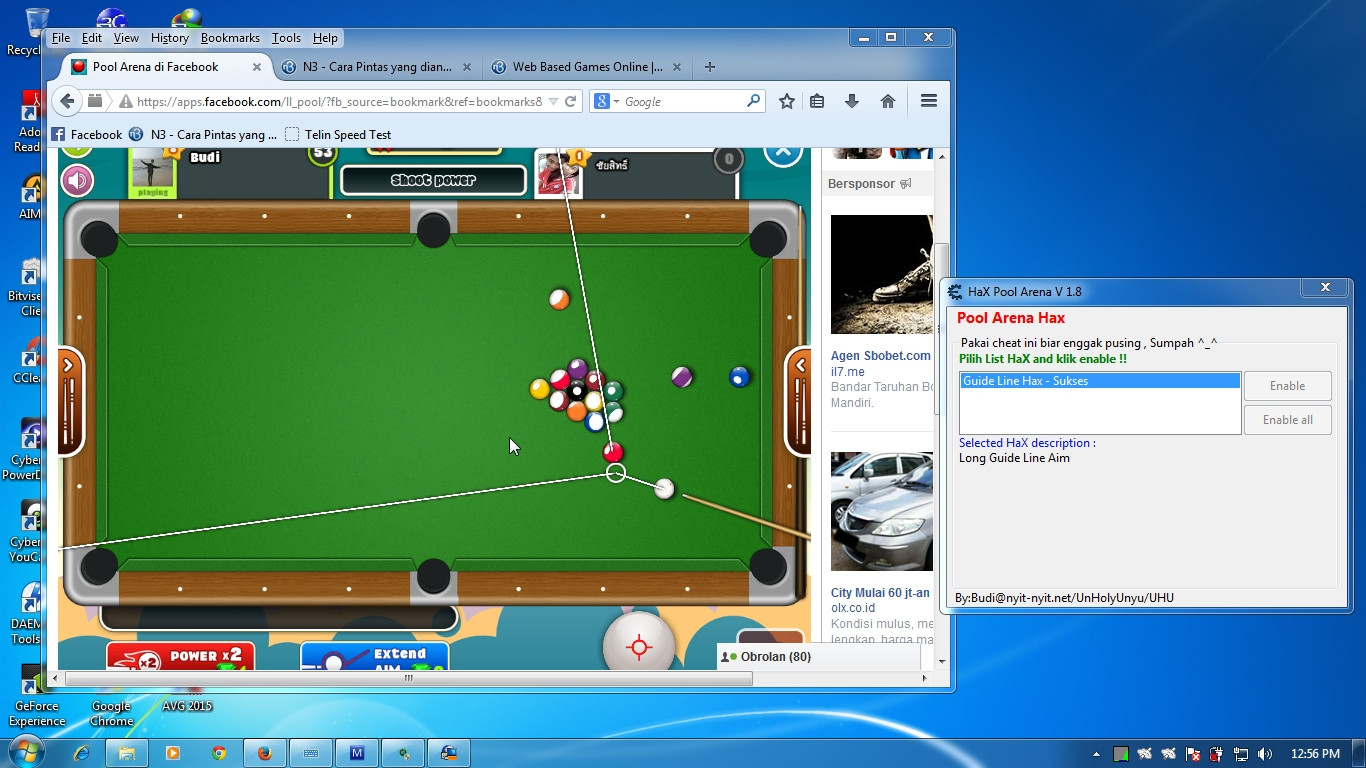
Task: Click the spin control crosshair ball
Action: coord(639,645)
